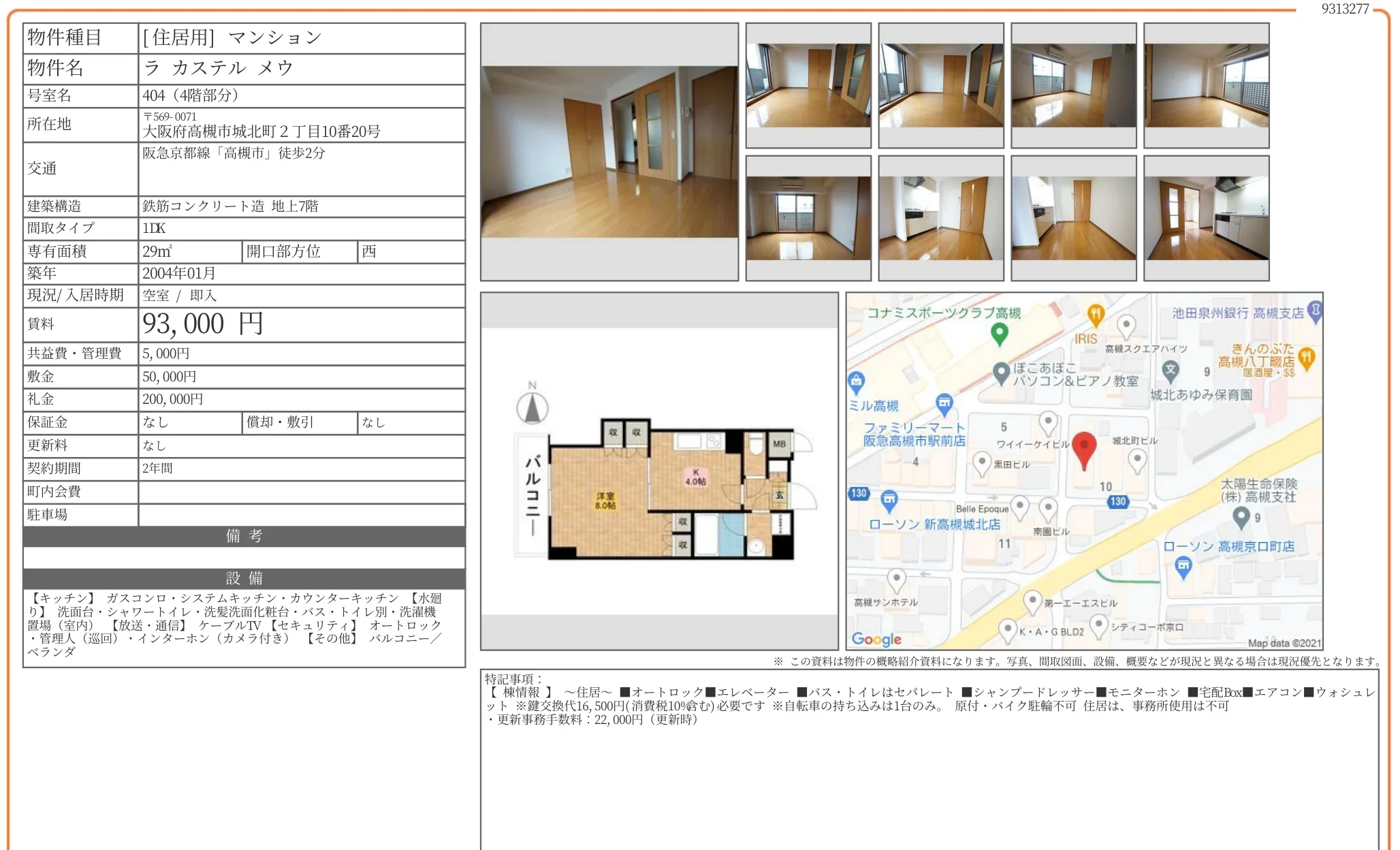Select the 太陽生命保険 高槻支社 grey pin
The height and width of the screenshot is (850, 1400).
[1241, 517]
